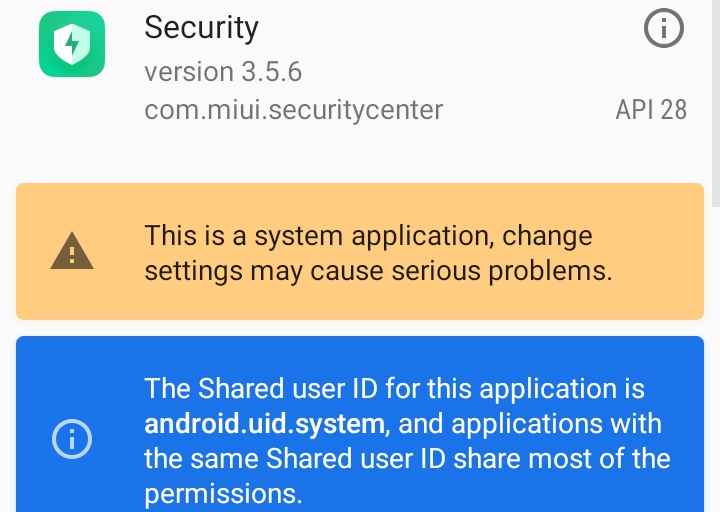
Task: Tap the com.miui.securitycenter package name
Action: (293, 109)
